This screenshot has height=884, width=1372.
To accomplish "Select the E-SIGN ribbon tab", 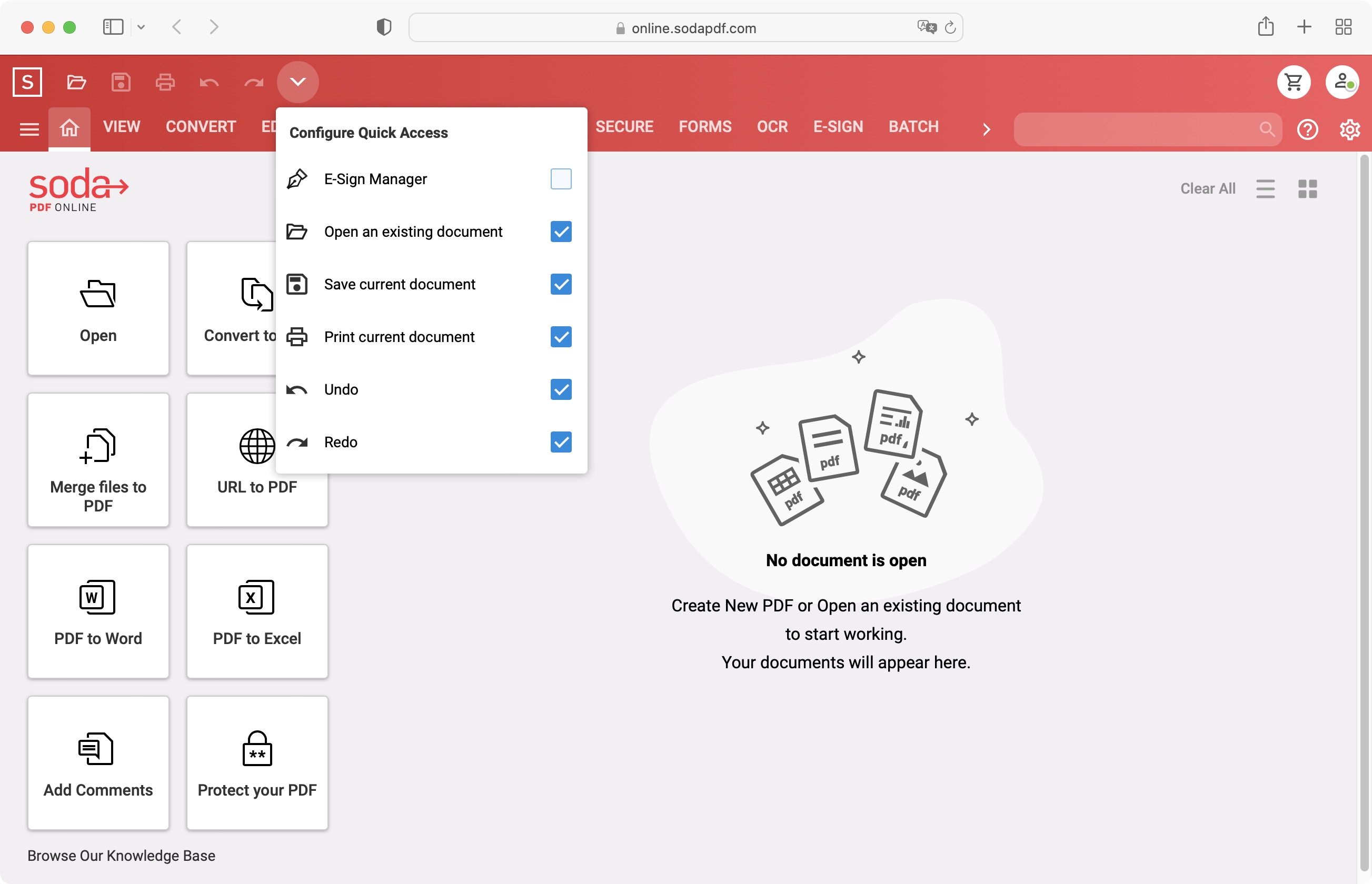I will (x=838, y=127).
